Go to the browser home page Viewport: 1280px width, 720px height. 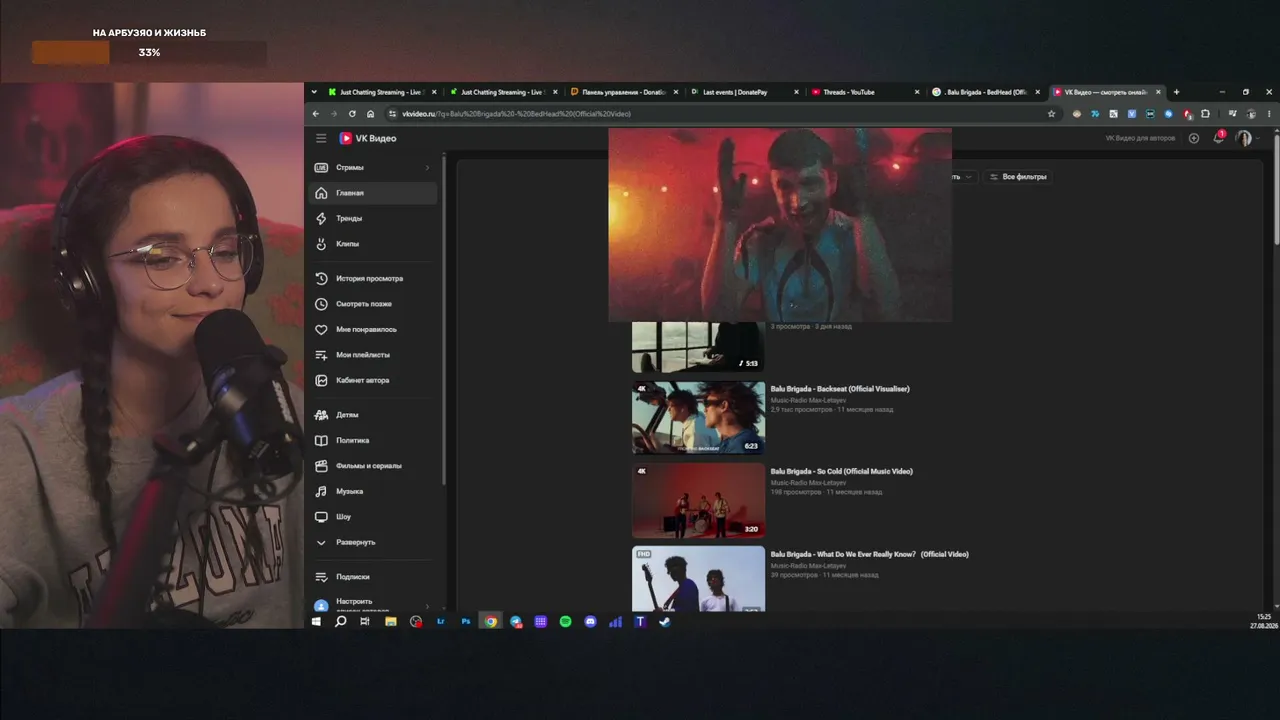point(370,114)
